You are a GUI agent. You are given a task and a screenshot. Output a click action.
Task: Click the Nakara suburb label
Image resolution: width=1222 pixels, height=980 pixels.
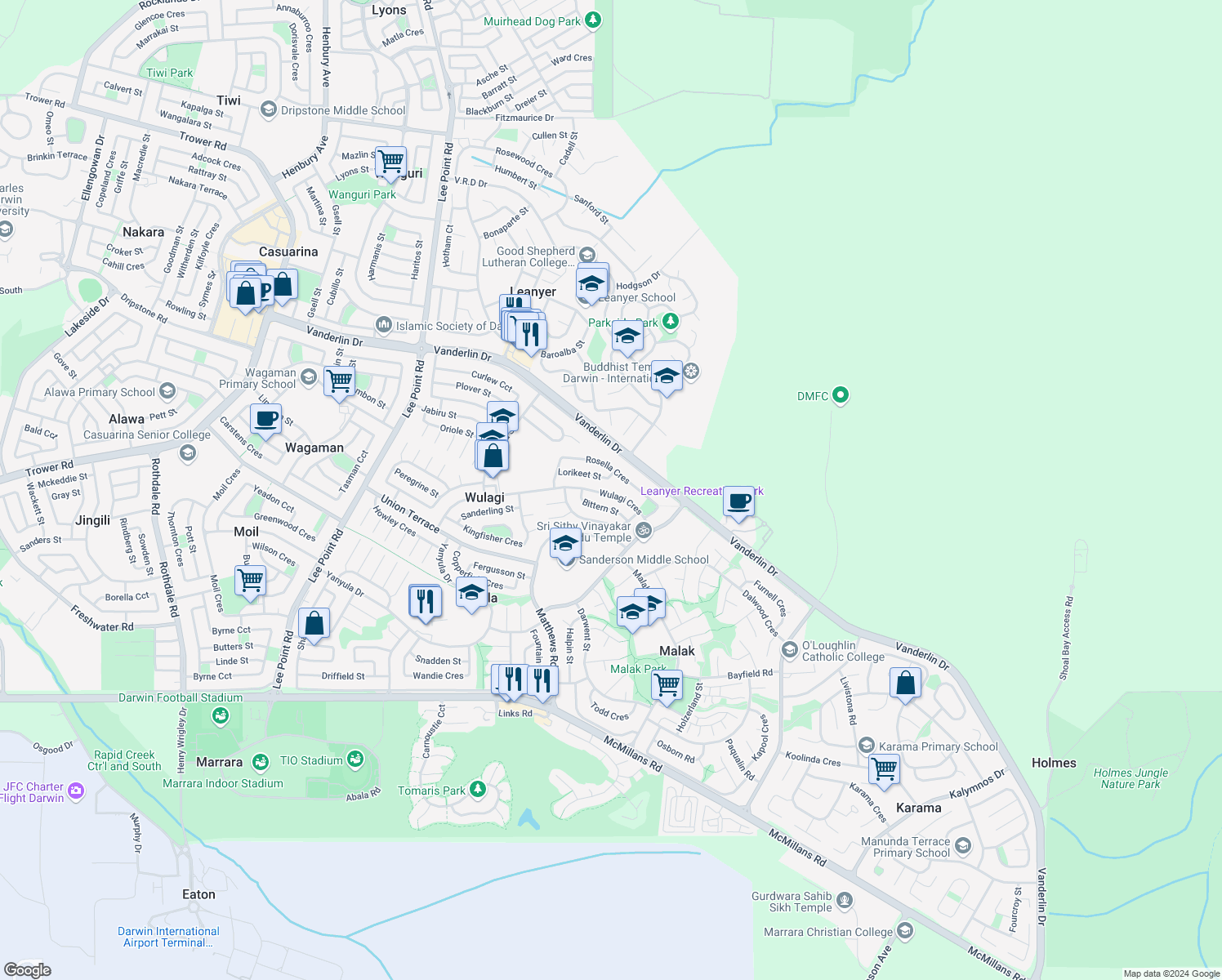tap(143, 232)
